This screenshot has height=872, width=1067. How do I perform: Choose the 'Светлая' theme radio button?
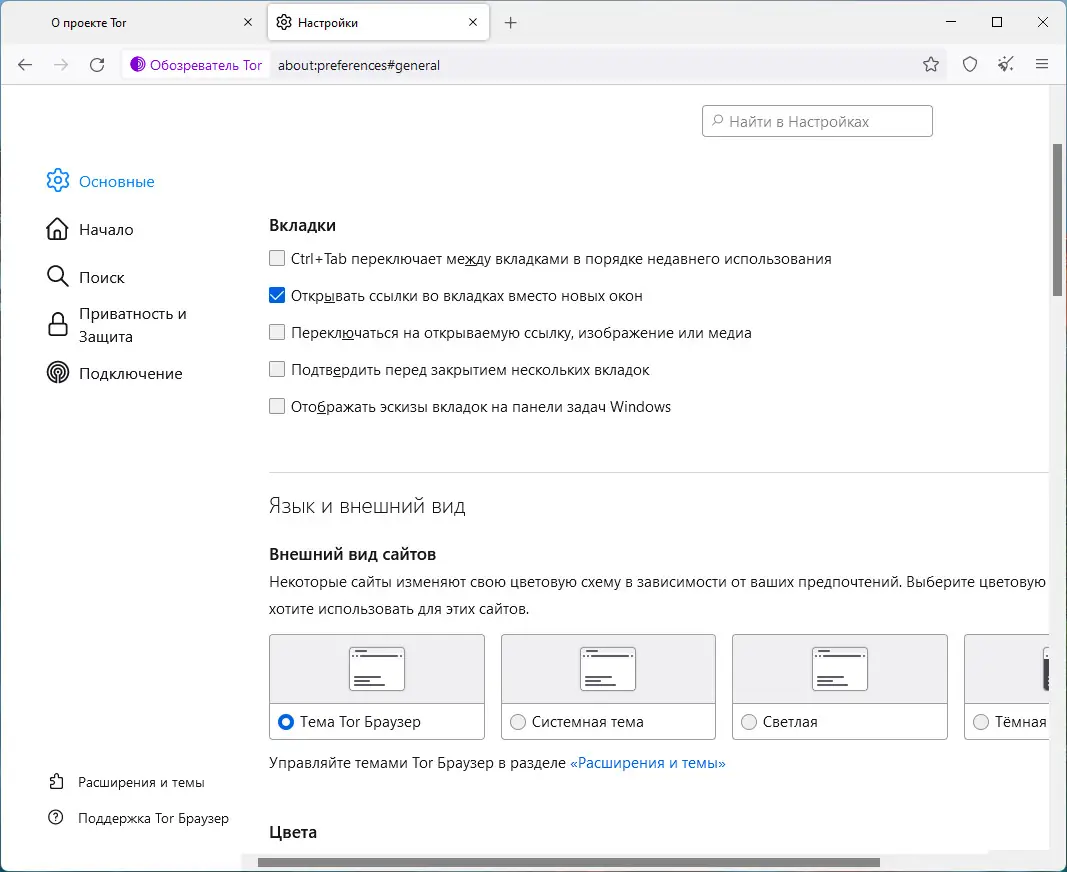tap(749, 722)
